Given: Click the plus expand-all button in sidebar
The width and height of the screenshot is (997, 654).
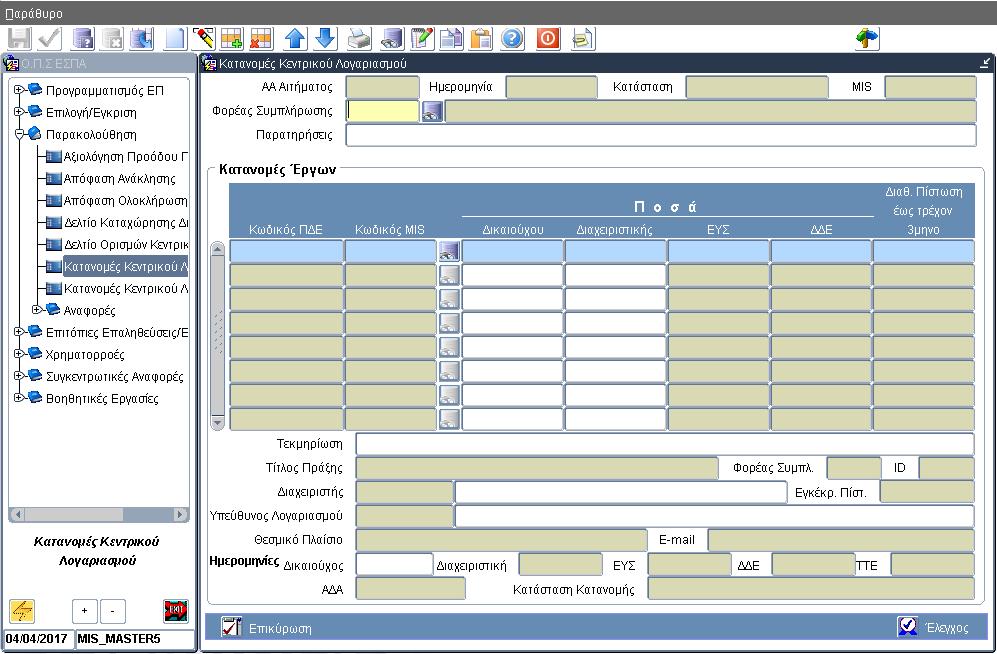Looking at the screenshot, I should 84,611.
